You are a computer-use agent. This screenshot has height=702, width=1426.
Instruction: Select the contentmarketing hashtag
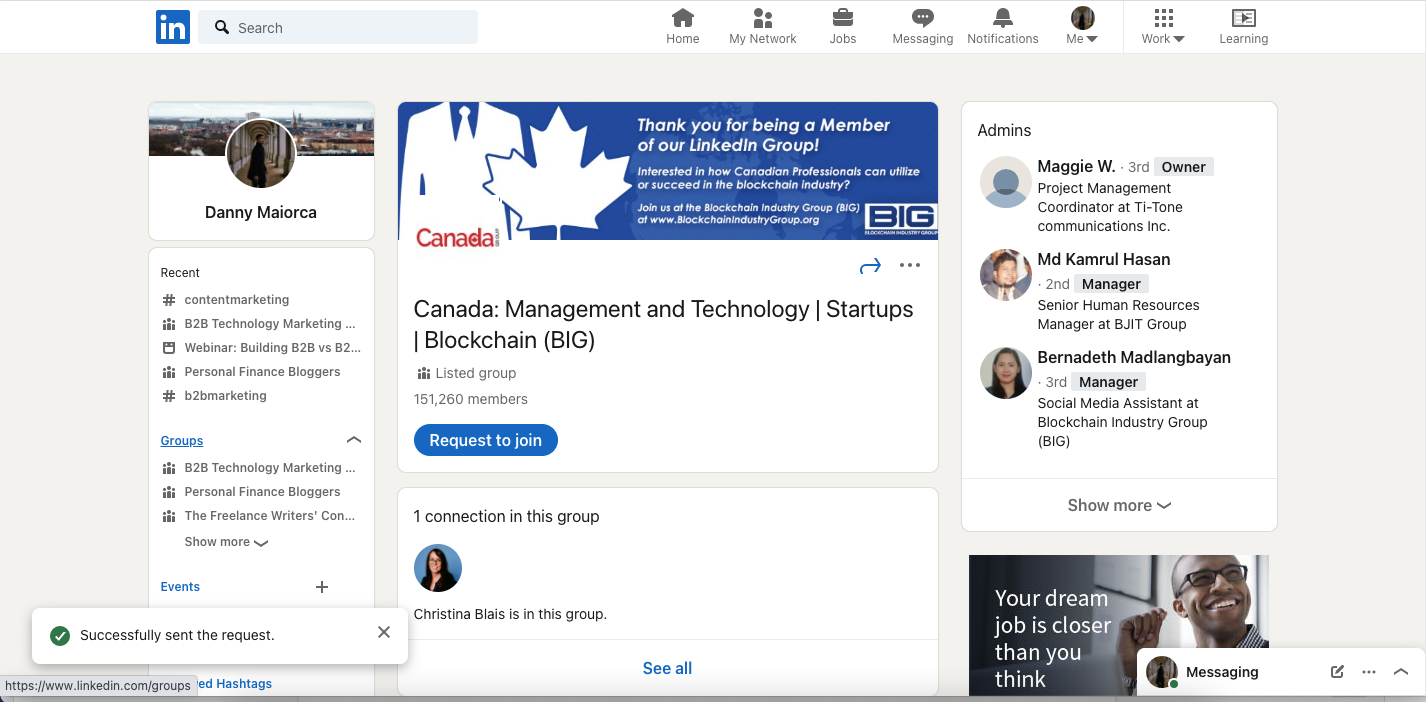click(x=237, y=299)
